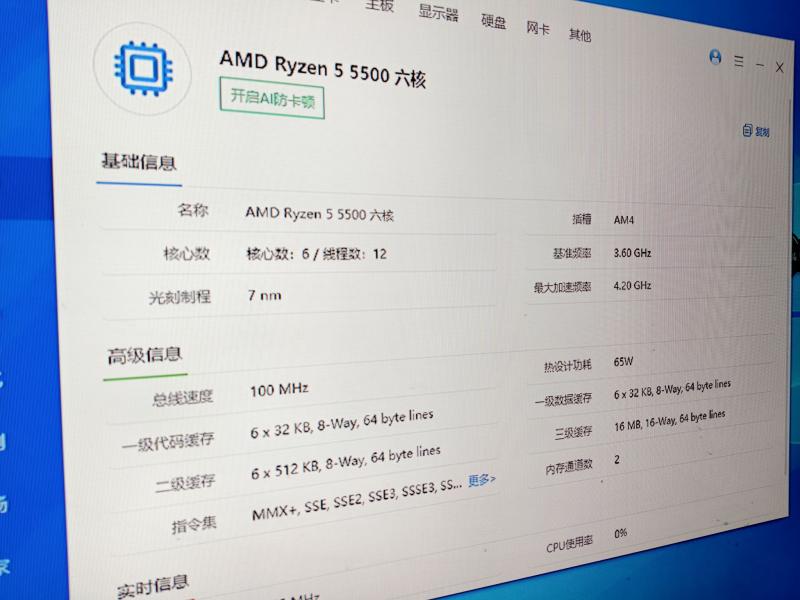Click the CPU name value in 名称 row
800x600 pixels.
(x=320, y=214)
